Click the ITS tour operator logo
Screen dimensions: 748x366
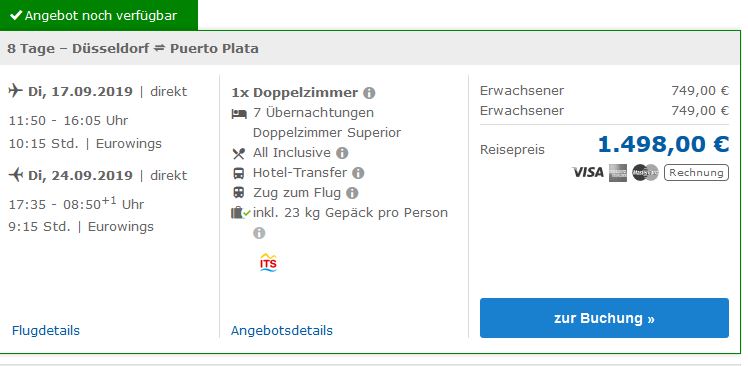click(x=268, y=262)
